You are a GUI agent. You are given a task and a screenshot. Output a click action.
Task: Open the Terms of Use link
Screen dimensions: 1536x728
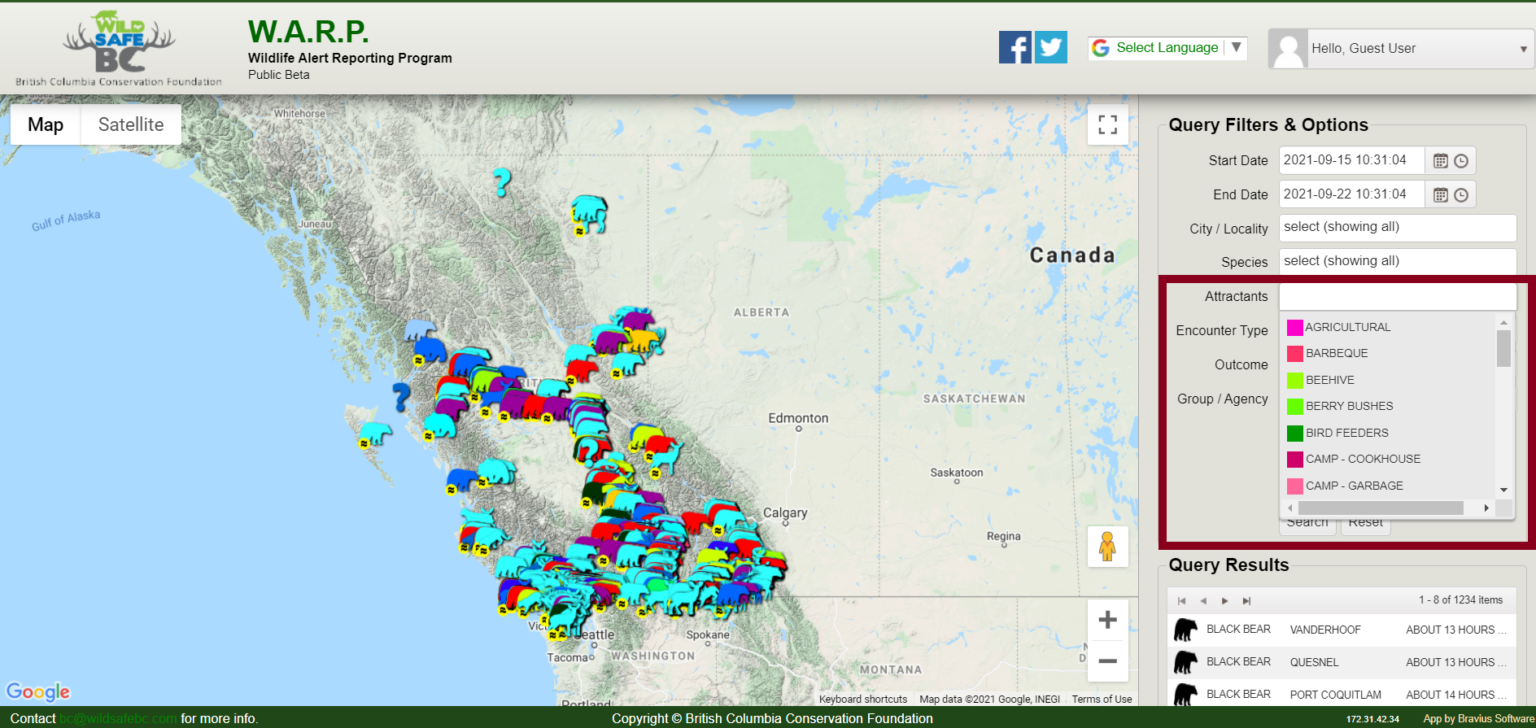click(x=1101, y=699)
